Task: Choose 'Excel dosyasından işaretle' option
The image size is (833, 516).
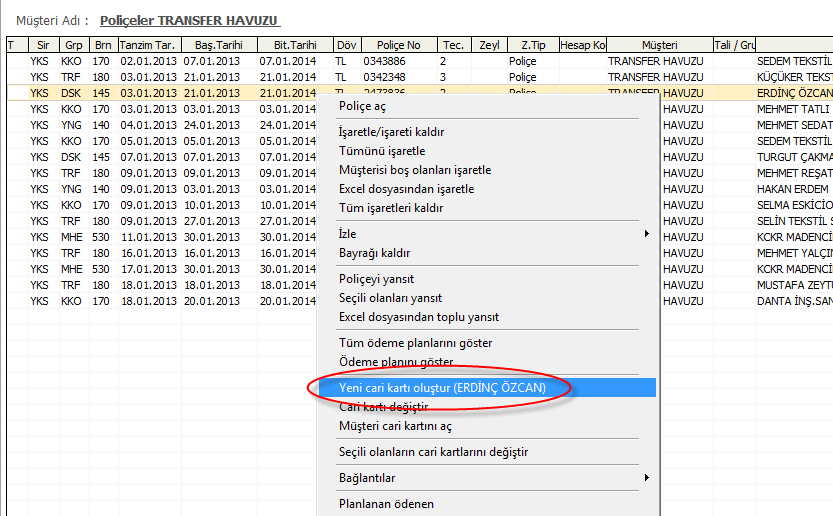Action: pyautogui.click(x=406, y=189)
